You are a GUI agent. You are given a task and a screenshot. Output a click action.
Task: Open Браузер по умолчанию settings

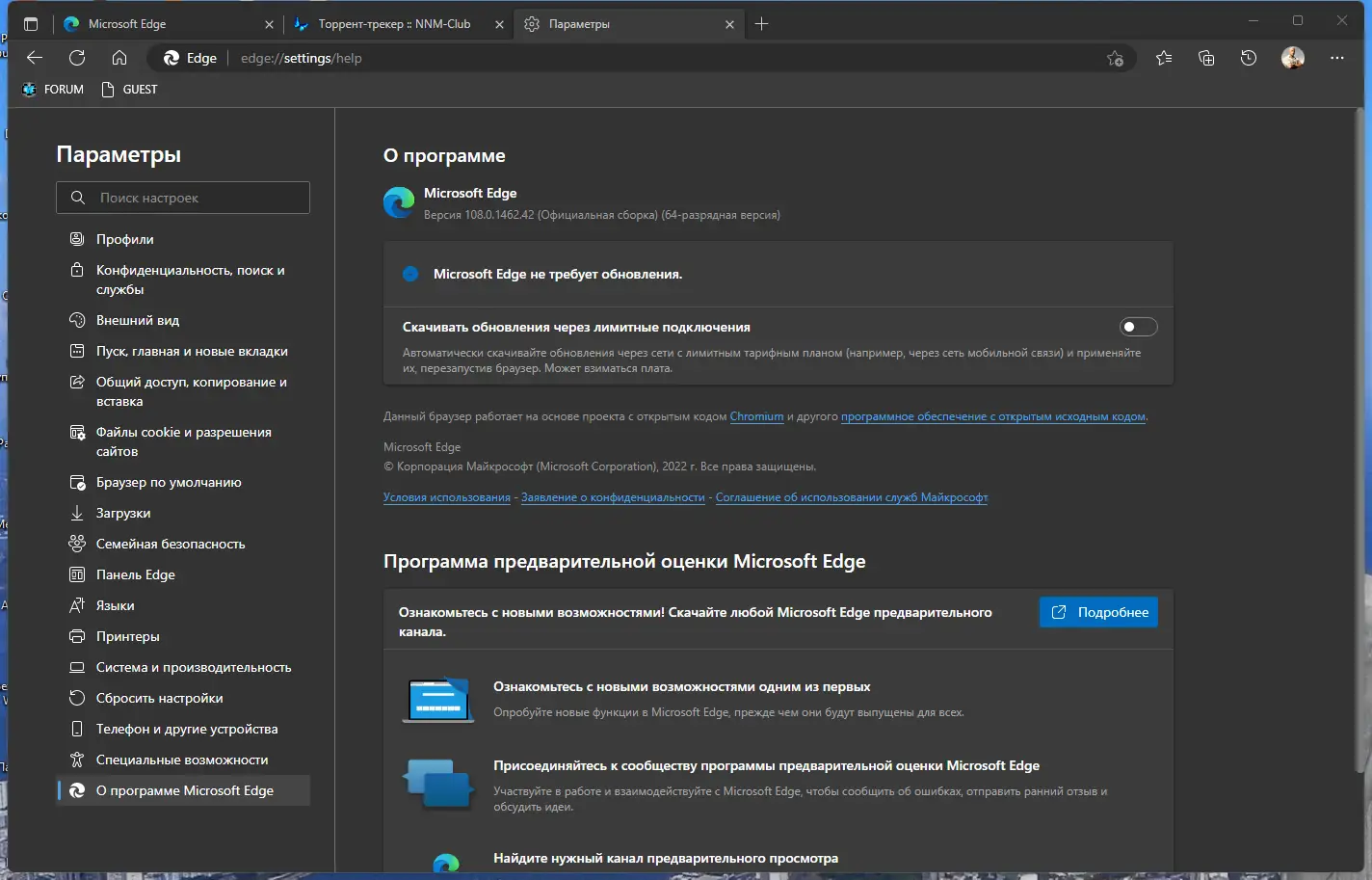[183, 482]
